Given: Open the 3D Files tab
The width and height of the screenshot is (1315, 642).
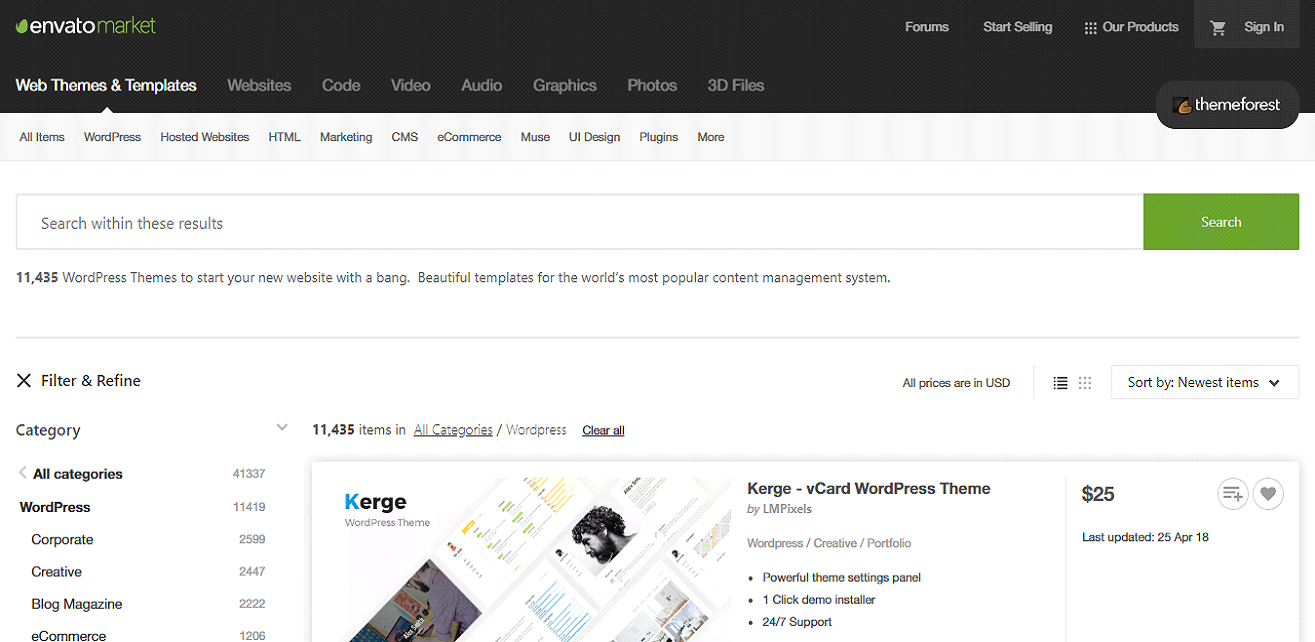Looking at the screenshot, I should click(735, 86).
